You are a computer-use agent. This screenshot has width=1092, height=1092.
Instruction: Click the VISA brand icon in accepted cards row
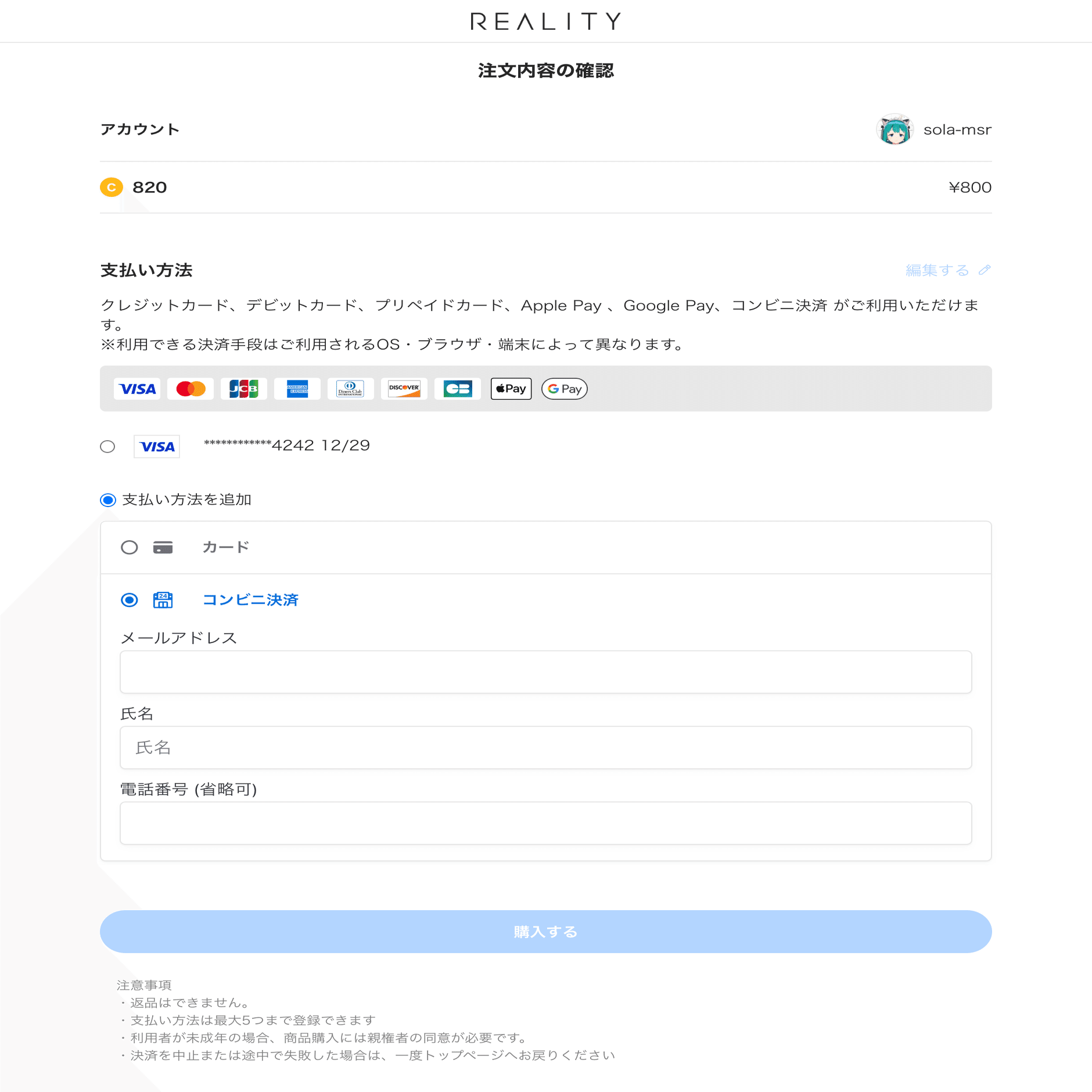pyautogui.click(x=137, y=389)
